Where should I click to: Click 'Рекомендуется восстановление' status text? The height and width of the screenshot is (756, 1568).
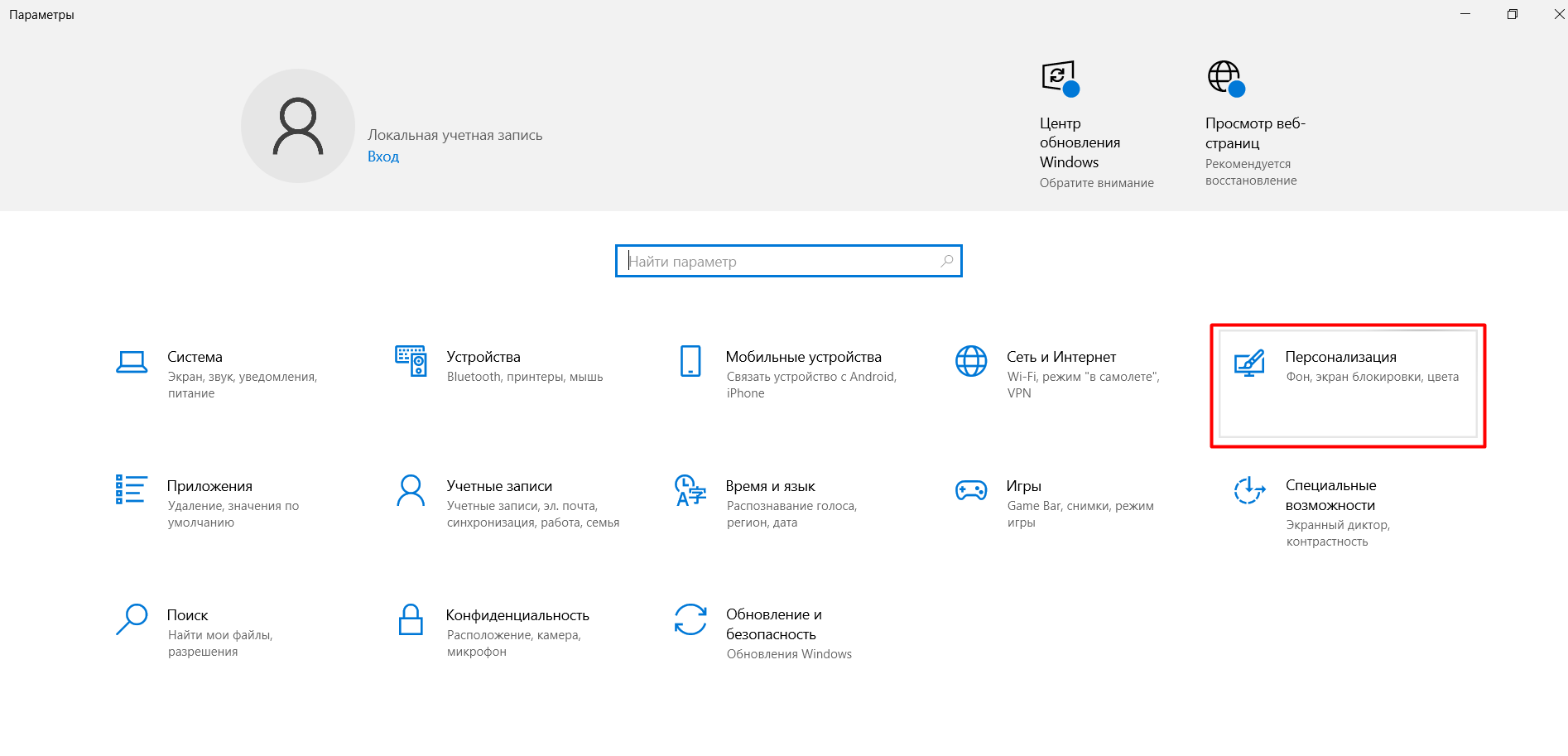1251,172
